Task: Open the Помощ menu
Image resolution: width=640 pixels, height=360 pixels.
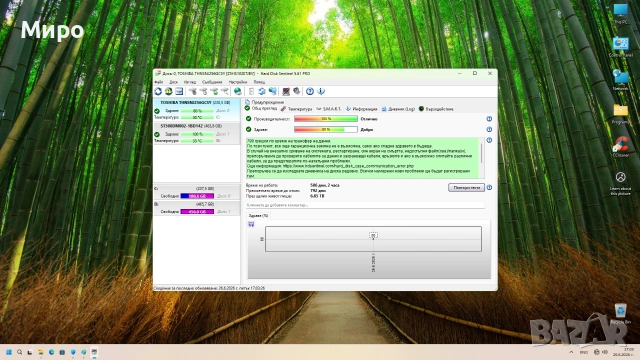Action: tap(259, 82)
